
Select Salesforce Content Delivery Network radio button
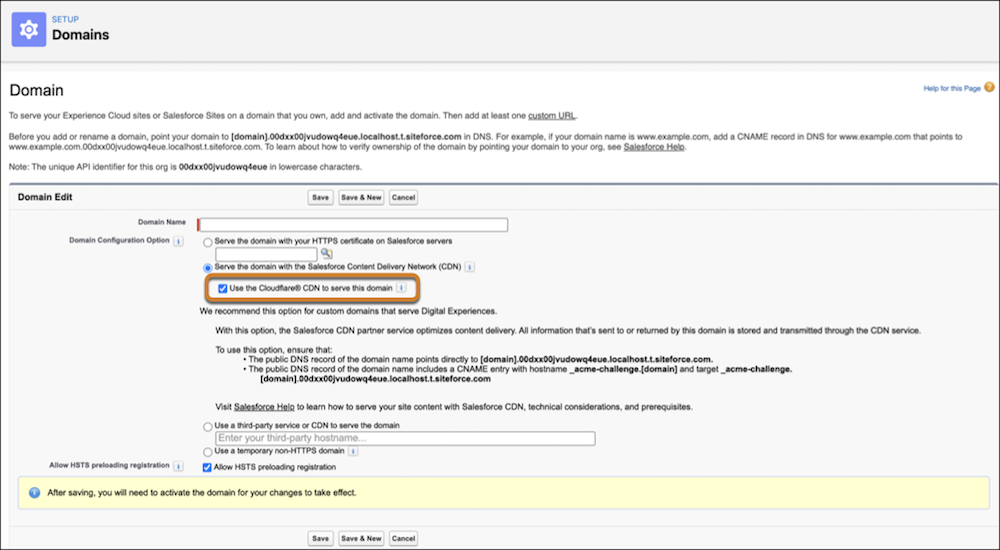coord(208,268)
